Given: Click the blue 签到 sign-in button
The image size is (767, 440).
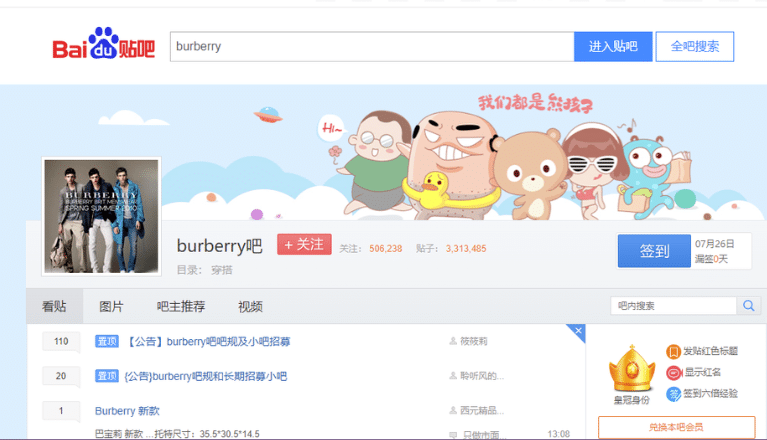Looking at the screenshot, I should point(654,251).
